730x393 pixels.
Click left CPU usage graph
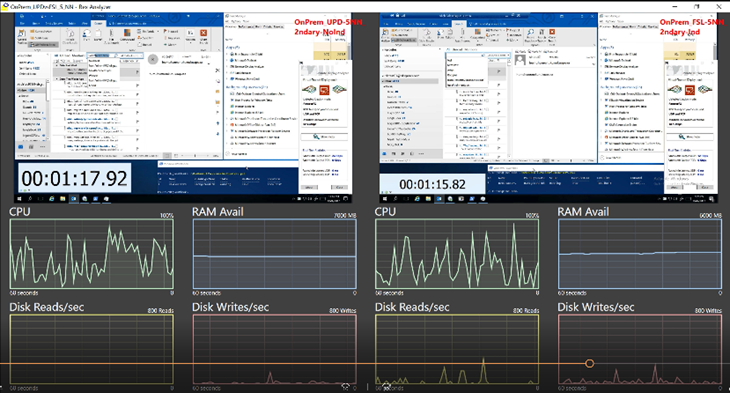pyautogui.click(x=92, y=254)
